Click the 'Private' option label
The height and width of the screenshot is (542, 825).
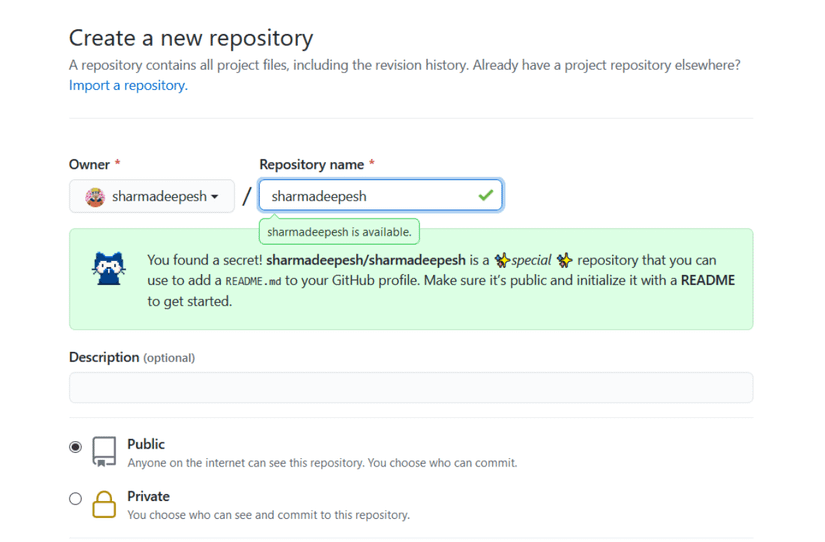(x=148, y=496)
